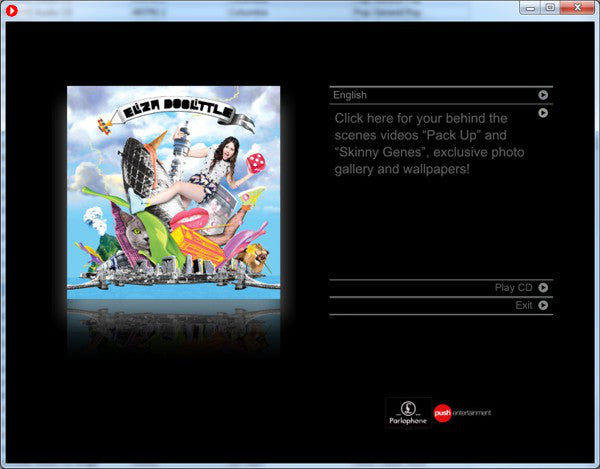Click the arrow icon next to Play CD
Screen dimensions: 600x469
543,287
